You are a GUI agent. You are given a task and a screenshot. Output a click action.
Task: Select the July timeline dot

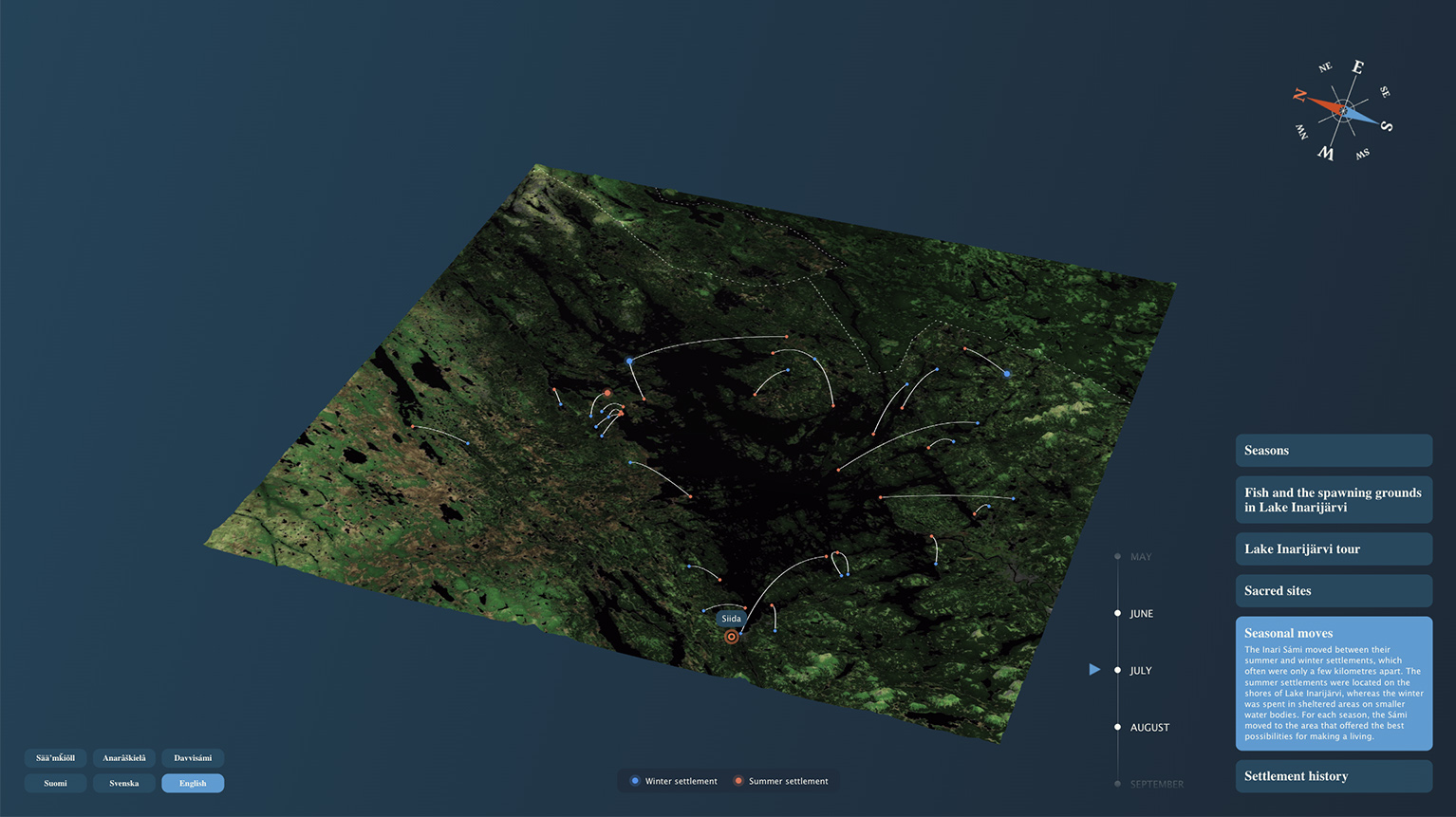[x=1117, y=671]
